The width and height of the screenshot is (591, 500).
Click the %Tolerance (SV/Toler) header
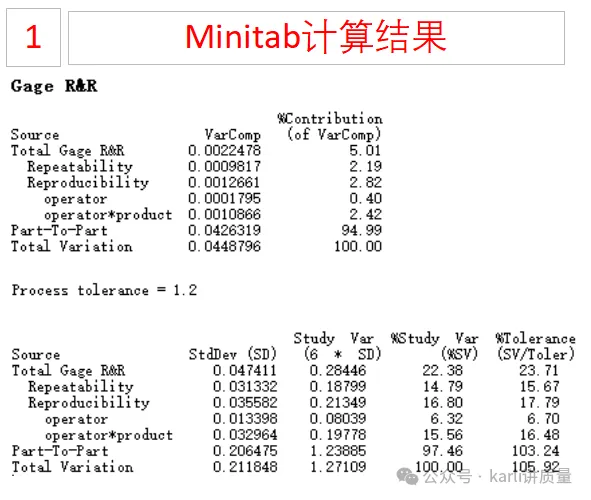pos(536,346)
